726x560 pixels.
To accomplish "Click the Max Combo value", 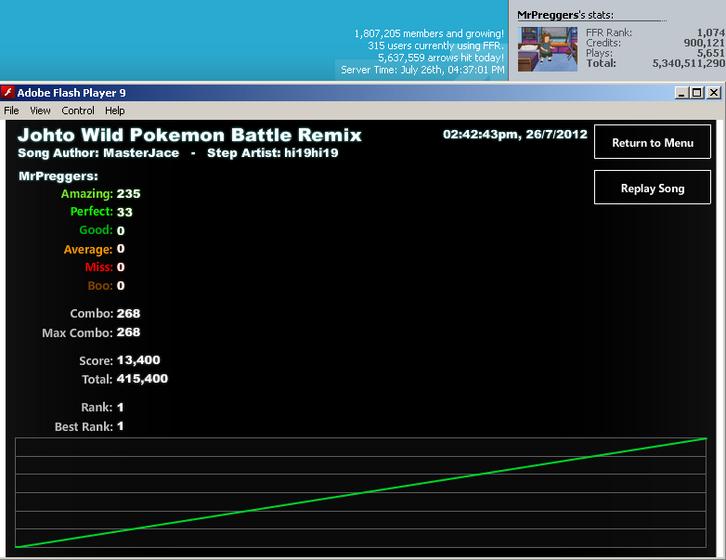I will tap(128, 332).
